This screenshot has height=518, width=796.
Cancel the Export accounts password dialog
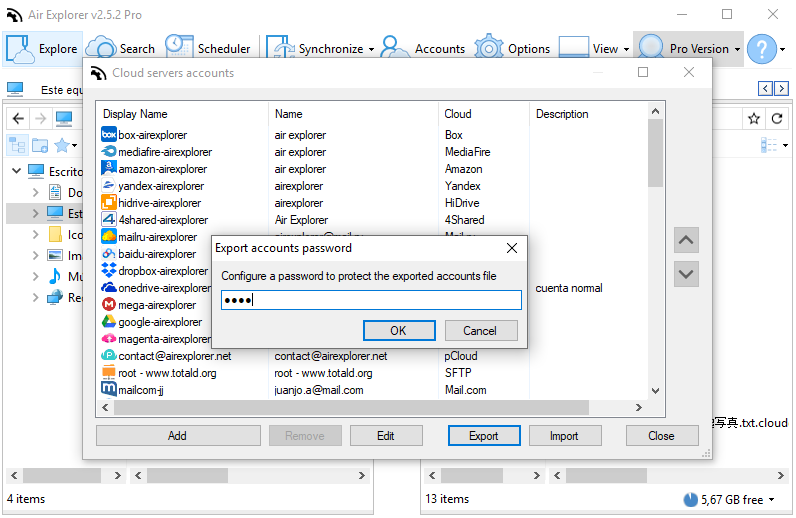pos(481,331)
